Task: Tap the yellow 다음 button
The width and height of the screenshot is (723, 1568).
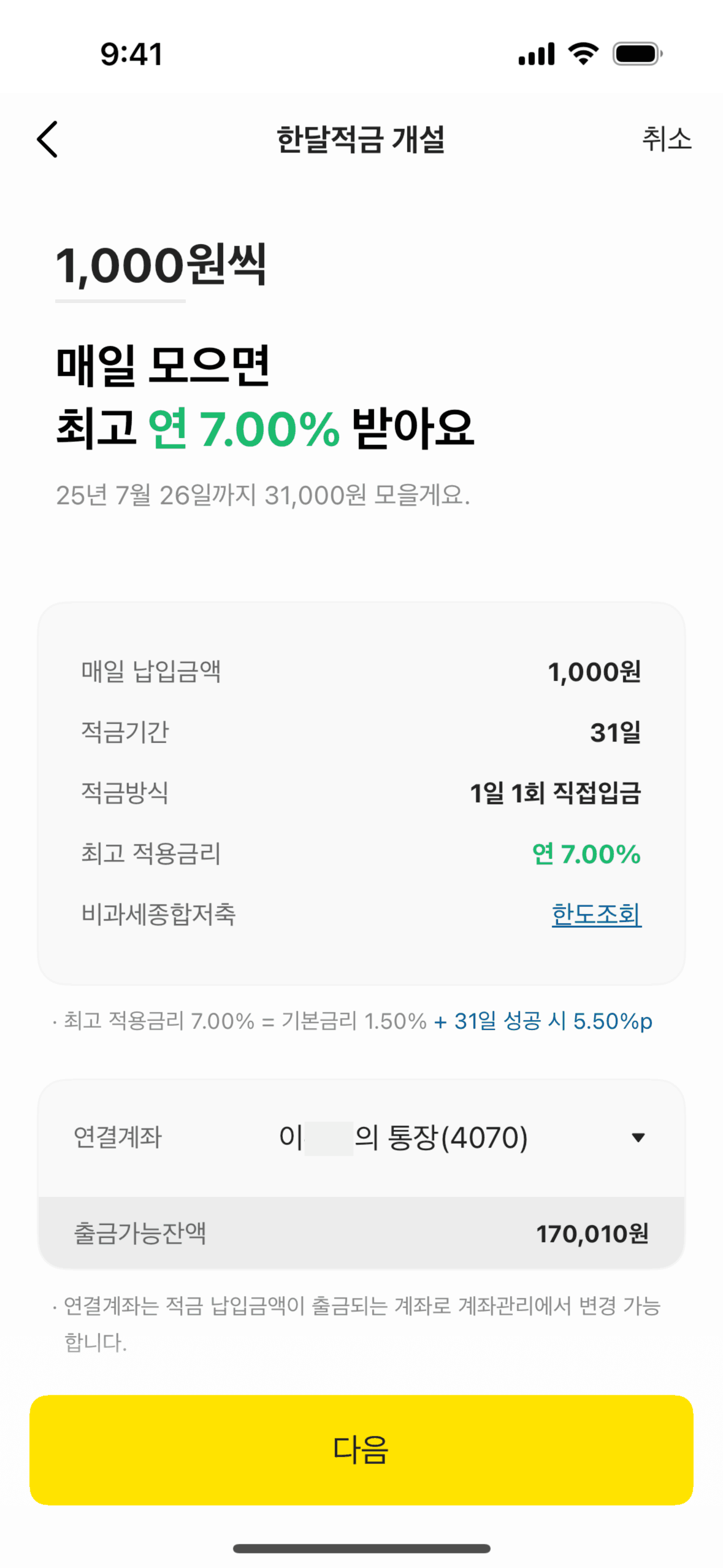Action: click(x=361, y=1449)
